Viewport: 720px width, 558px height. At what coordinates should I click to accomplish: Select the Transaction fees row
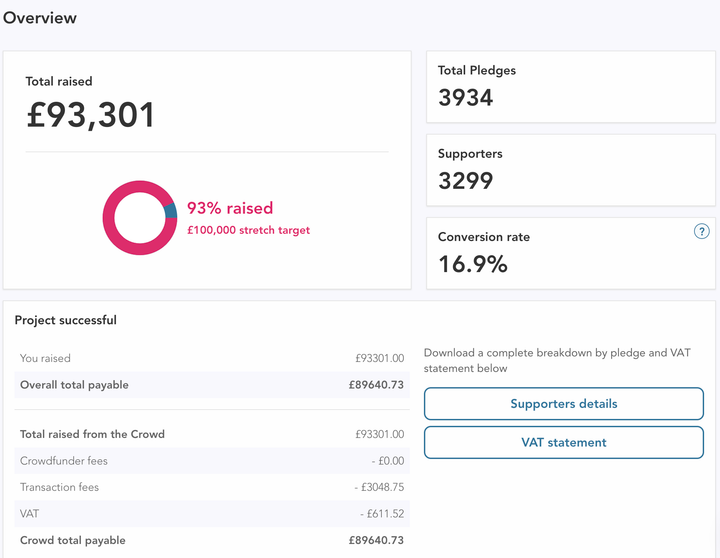(212, 487)
